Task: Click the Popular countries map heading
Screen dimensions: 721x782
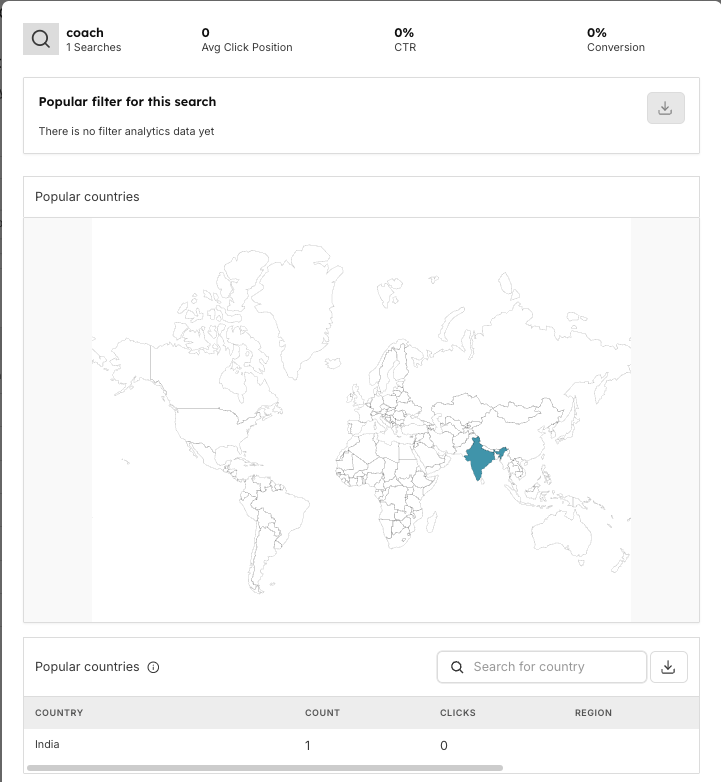Action: (x=87, y=197)
